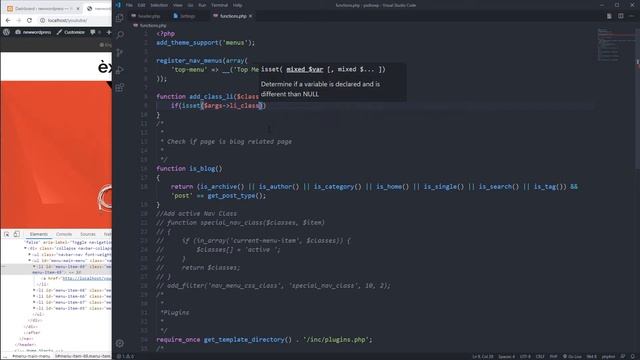Select the DevTools inspect element icon
The width and height of the screenshot is (640, 360).
pos(7,234)
